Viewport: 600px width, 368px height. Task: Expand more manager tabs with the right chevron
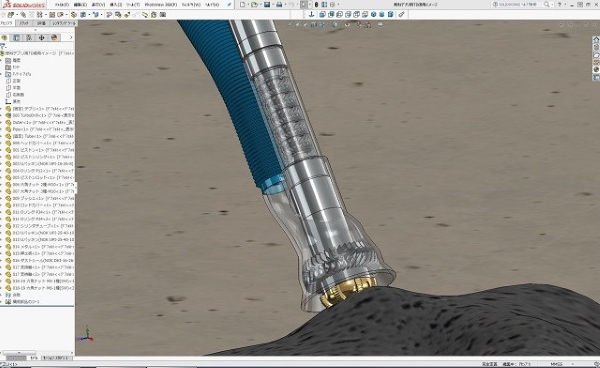tap(71, 37)
